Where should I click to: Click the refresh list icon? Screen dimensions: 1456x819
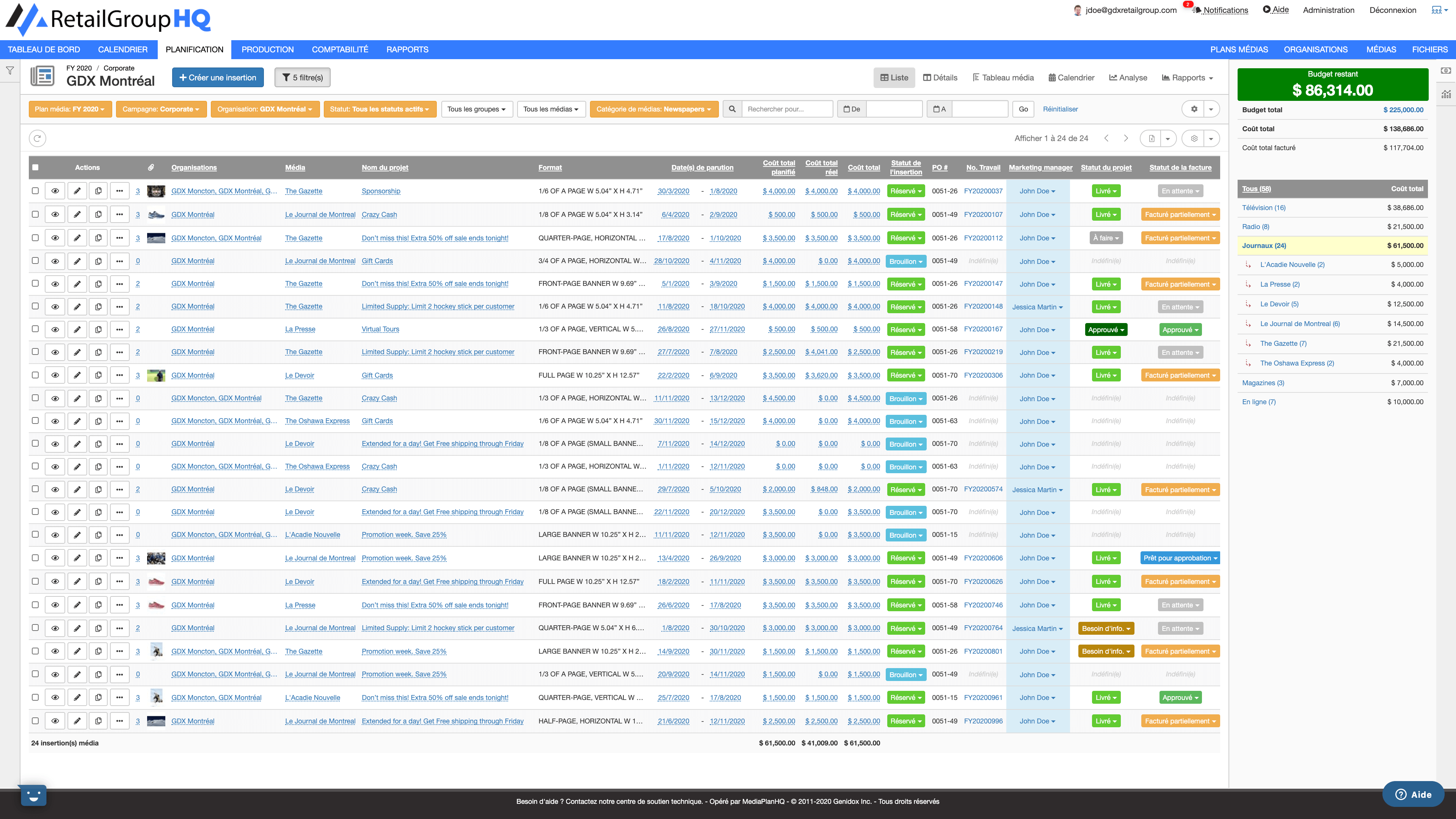pyautogui.click(x=37, y=138)
